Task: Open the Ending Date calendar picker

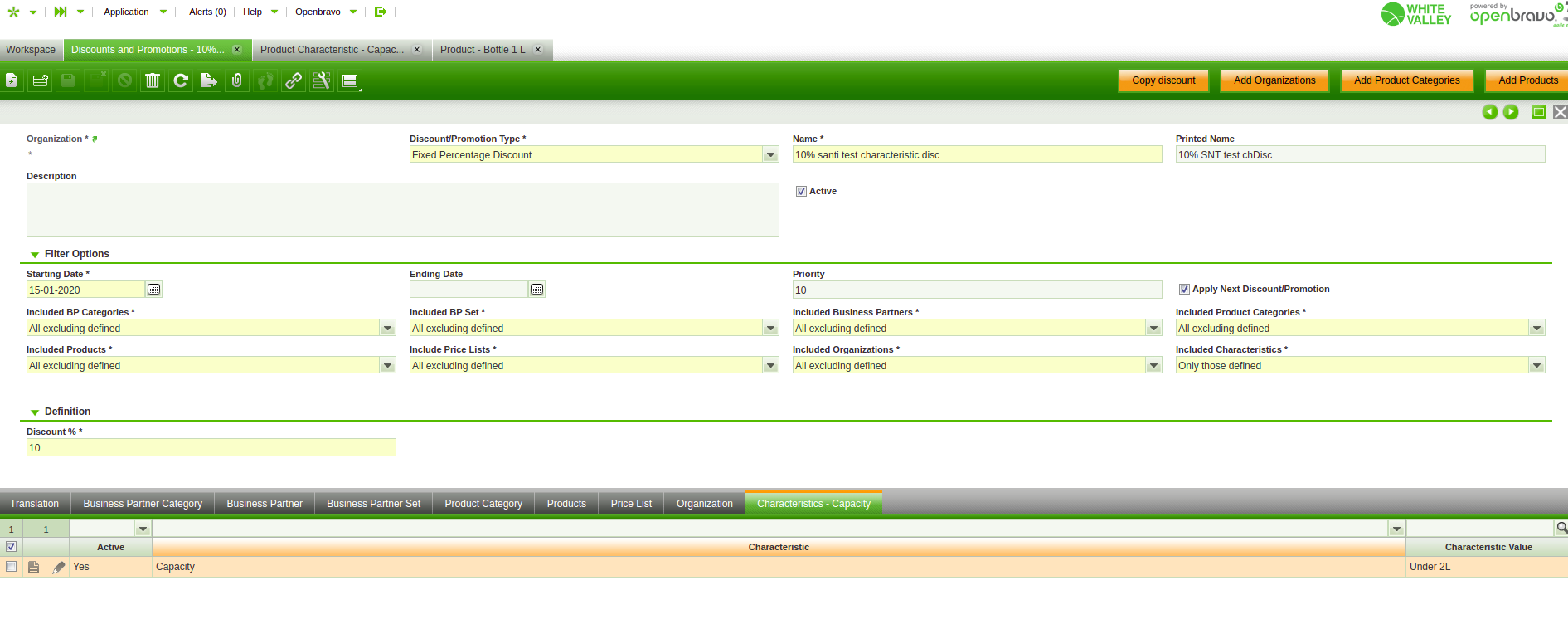Action: [536, 290]
